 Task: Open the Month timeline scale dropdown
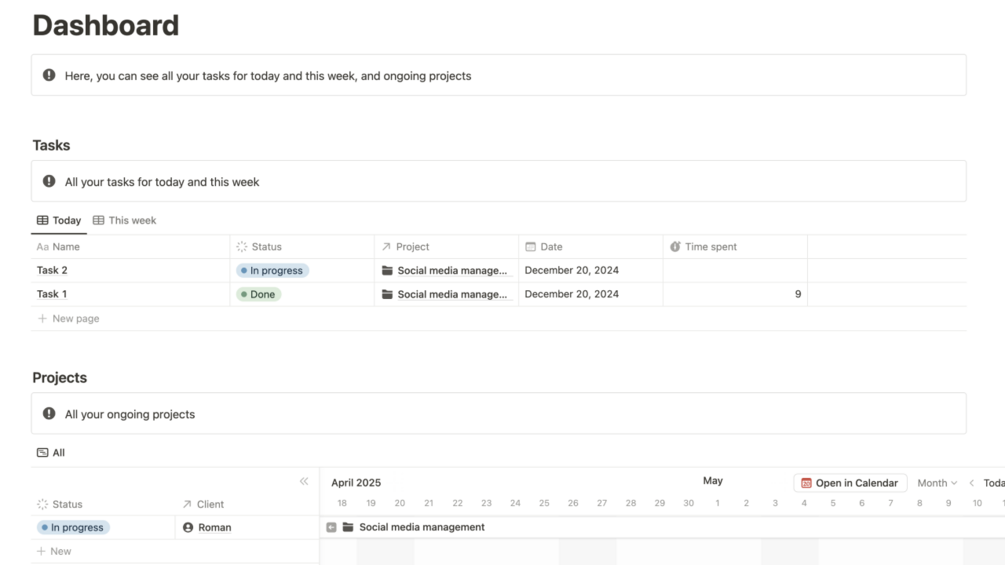tap(937, 483)
